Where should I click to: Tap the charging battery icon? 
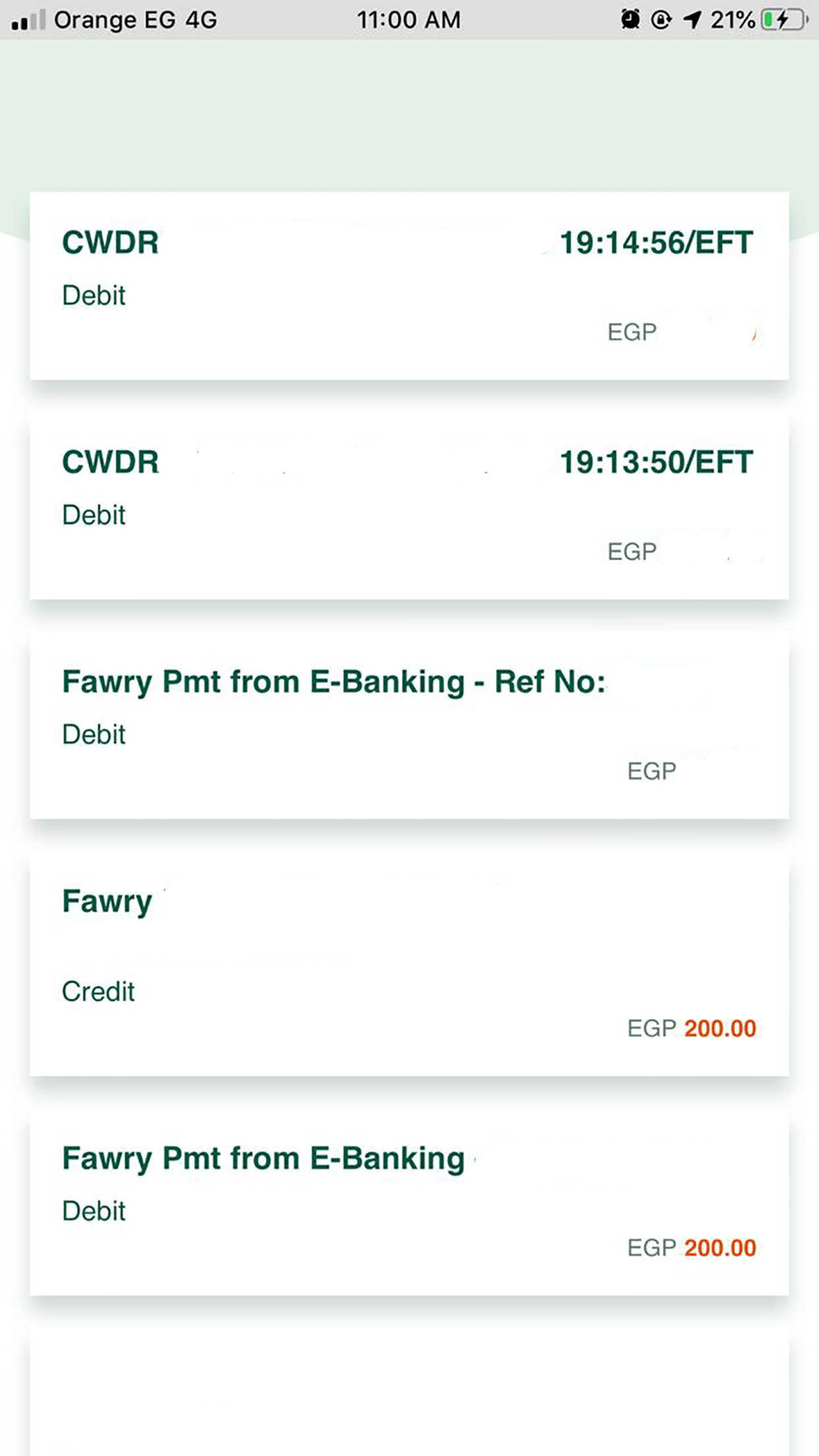pyautogui.click(x=784, y=20)
